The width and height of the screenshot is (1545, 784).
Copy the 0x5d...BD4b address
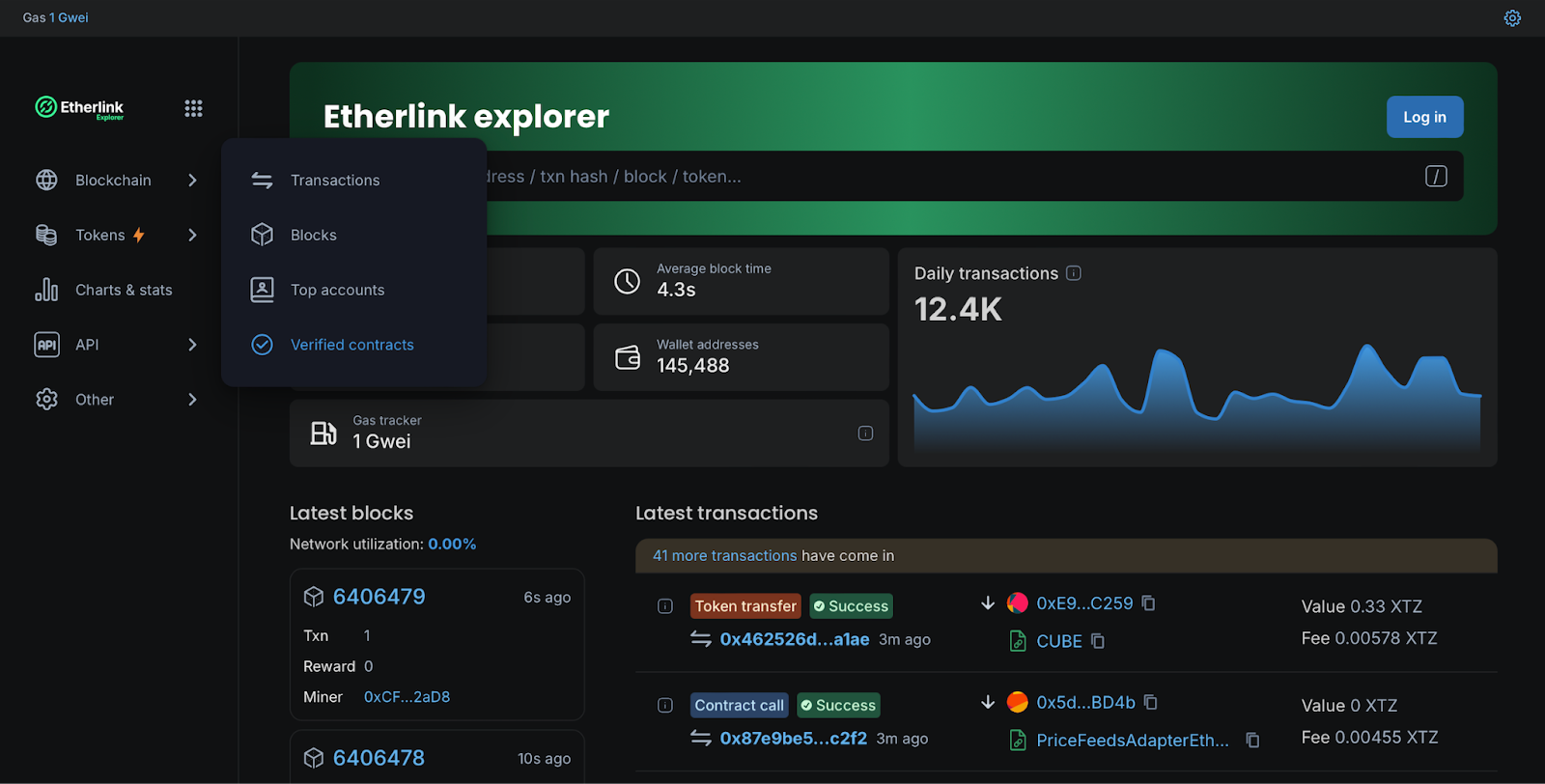1150,702
